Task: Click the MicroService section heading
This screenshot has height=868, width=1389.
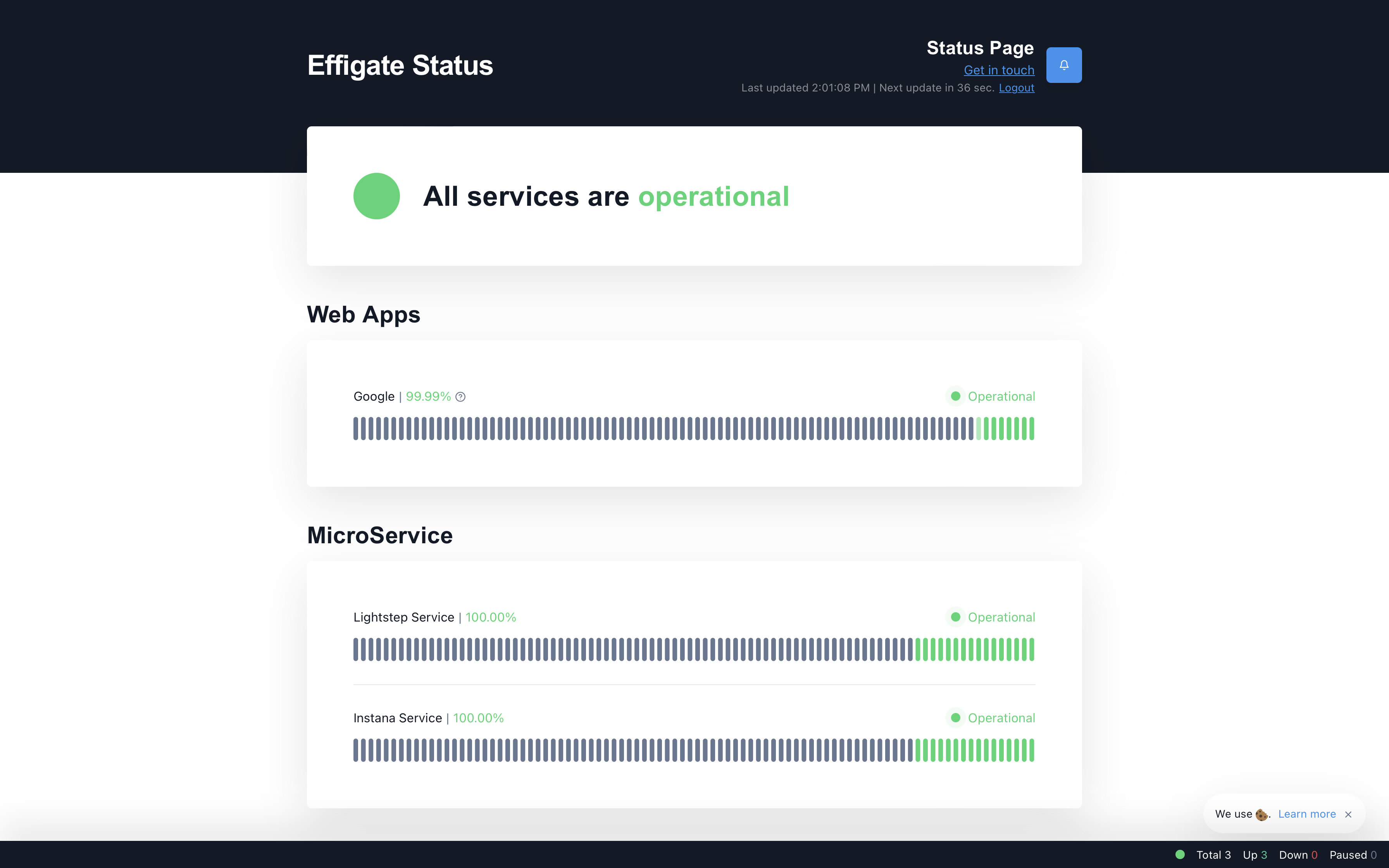Action: point(380,535)
